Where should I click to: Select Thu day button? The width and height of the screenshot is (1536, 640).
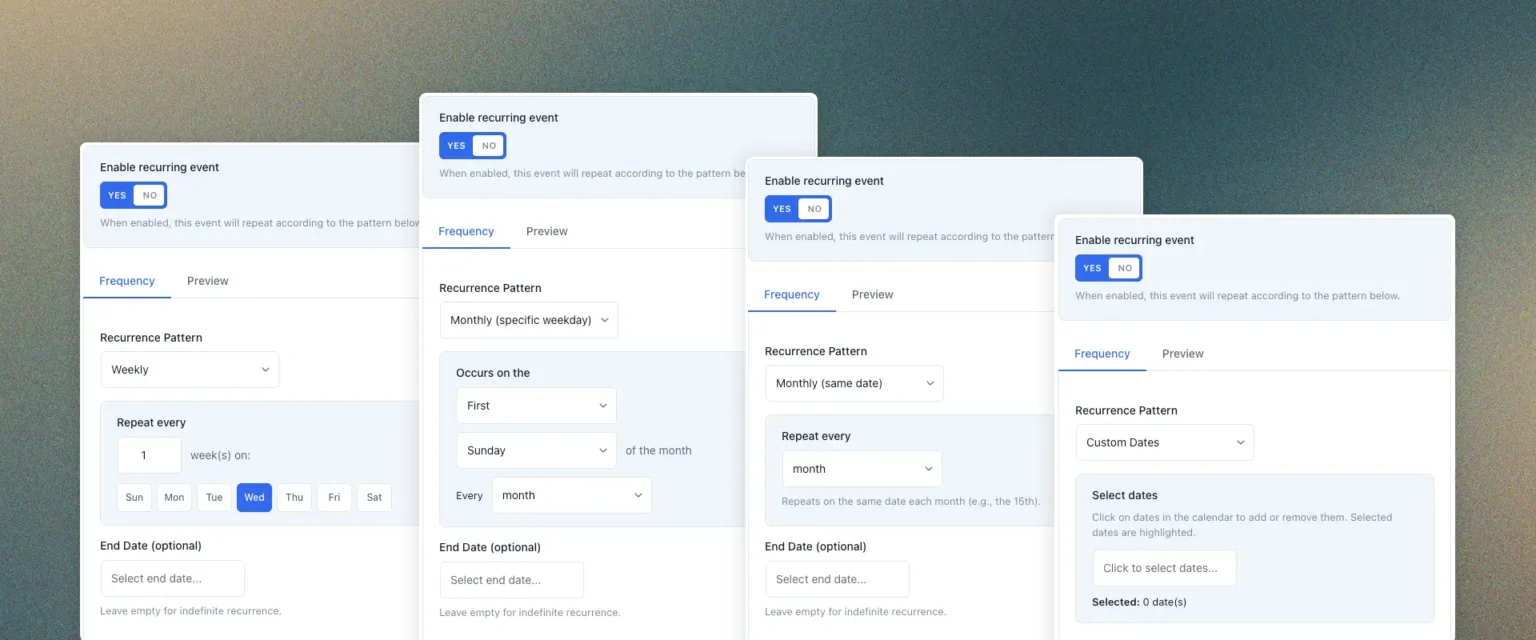[294, 498]
